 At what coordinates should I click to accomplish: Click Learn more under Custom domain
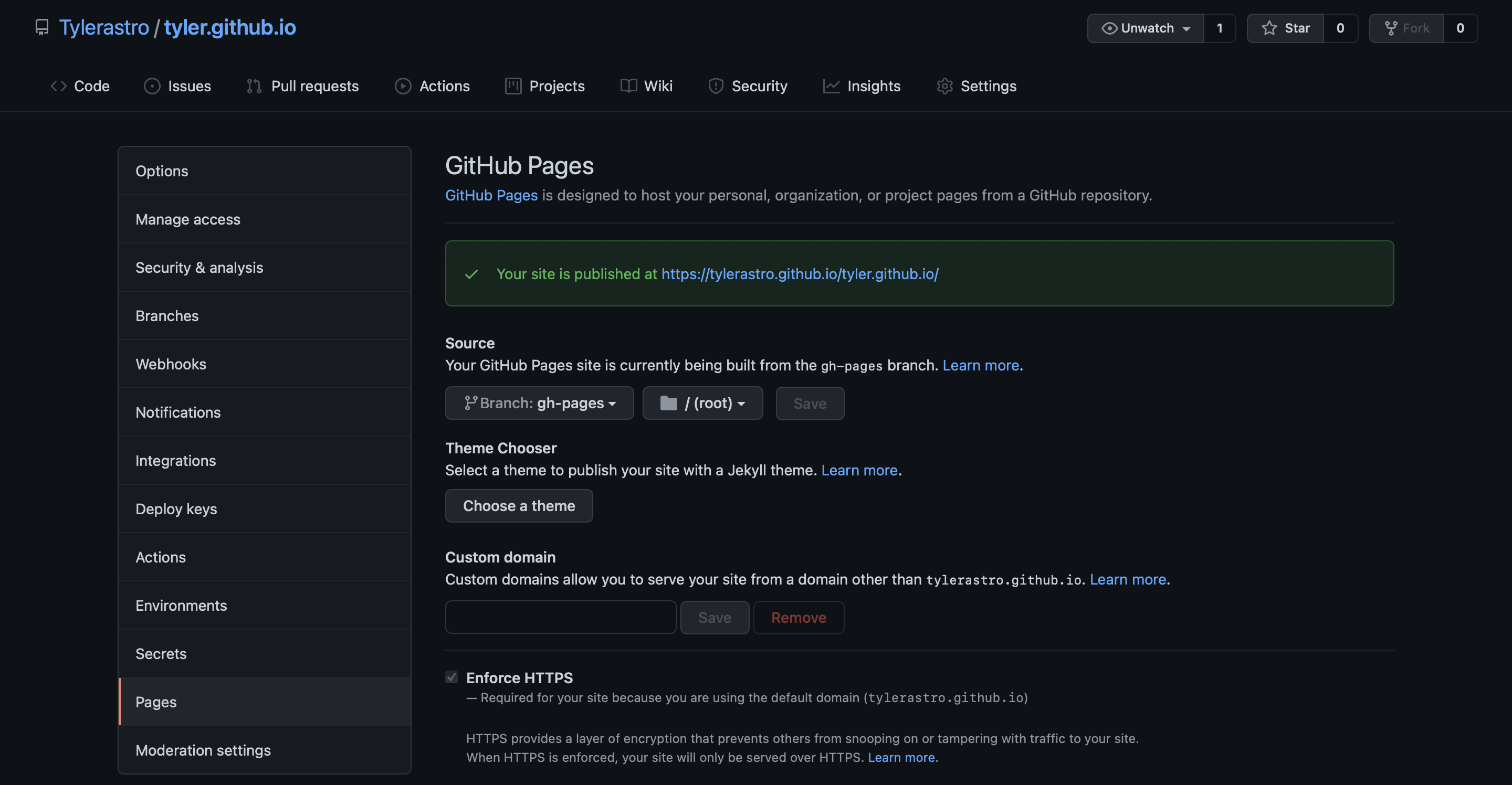[1128, 580]
